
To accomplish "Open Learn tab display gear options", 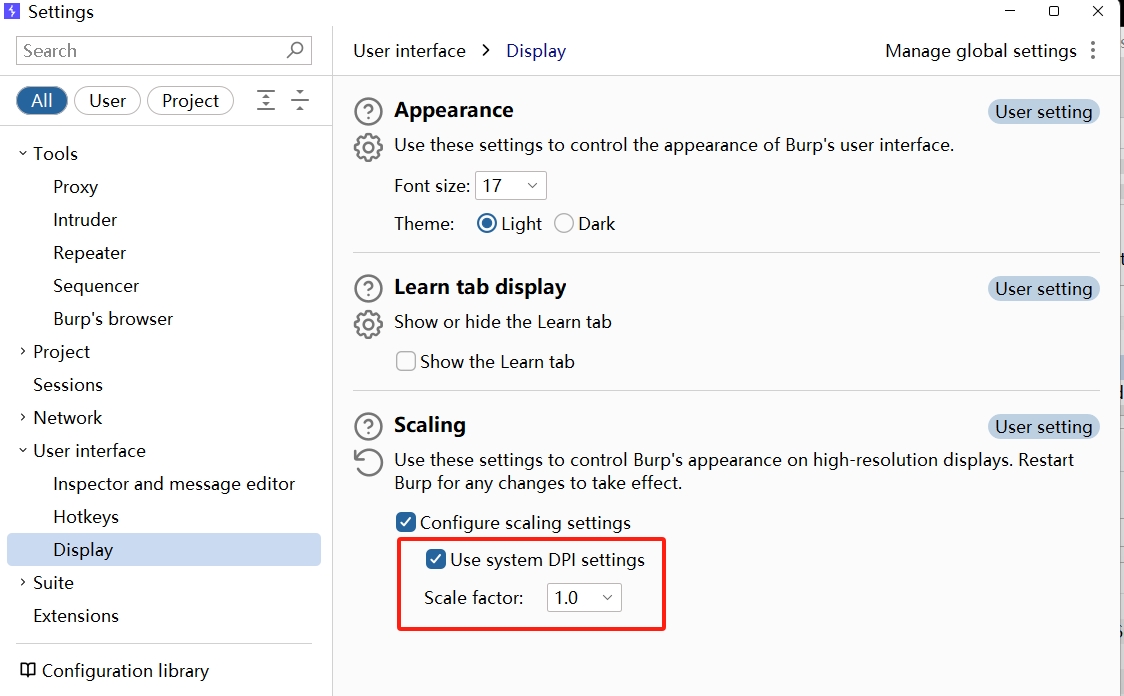I will (x=368, y=324).
